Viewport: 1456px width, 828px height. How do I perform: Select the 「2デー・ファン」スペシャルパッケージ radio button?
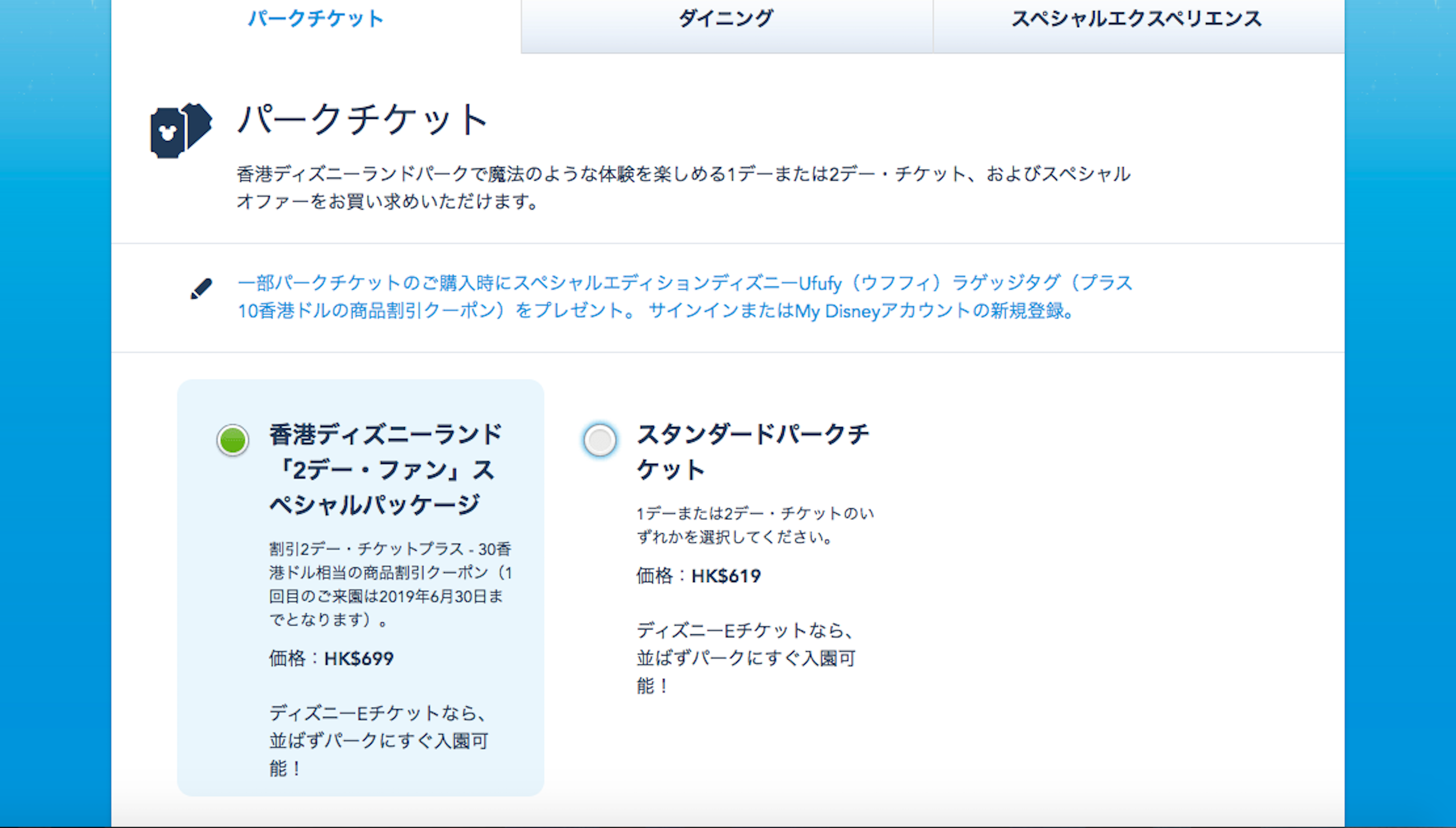click(233, 440)
